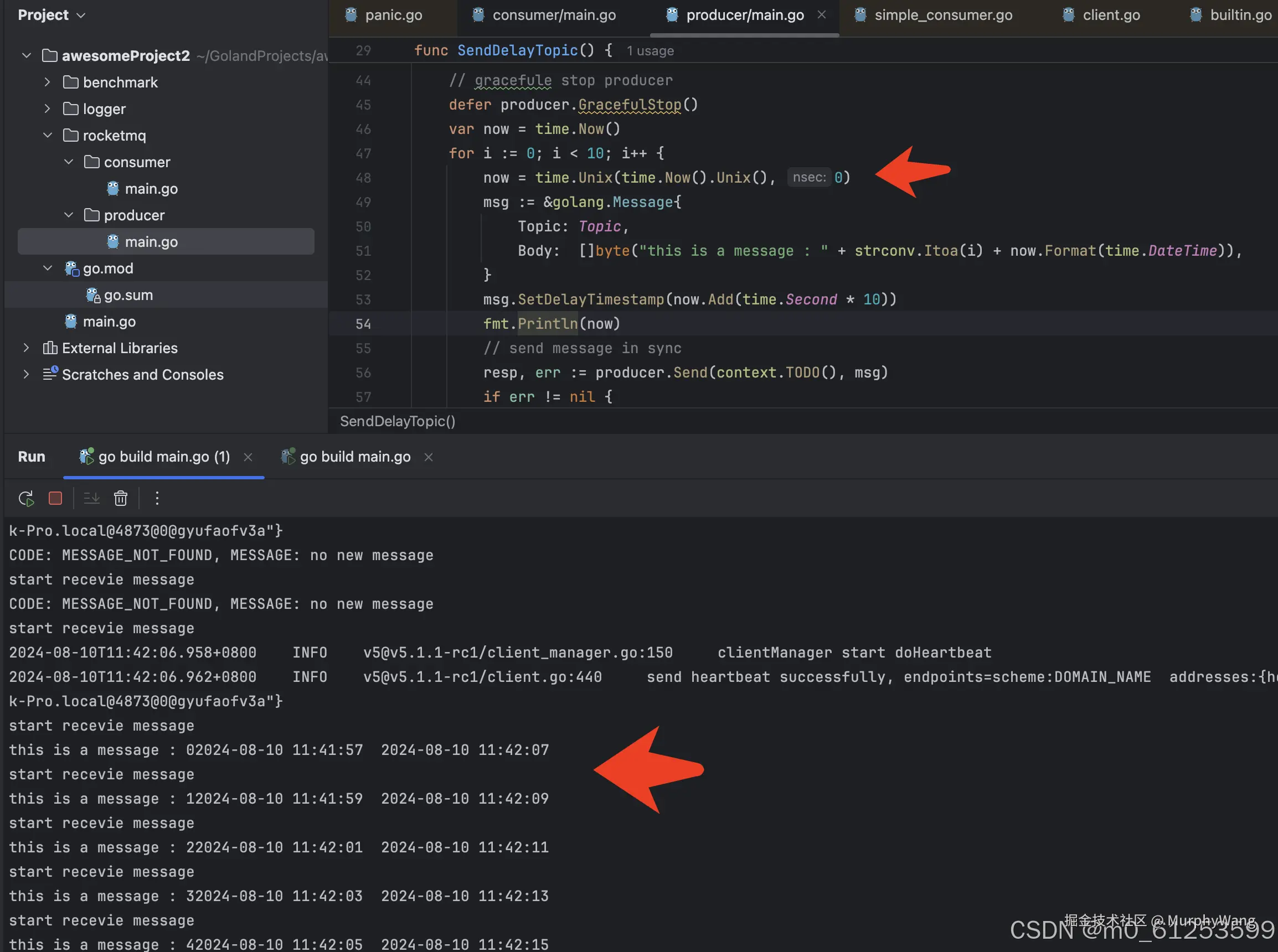Viewport: 1278px width, 952px height.
Task: Switch to second 'go build main.go' run tab
Action: pos(354,457)
